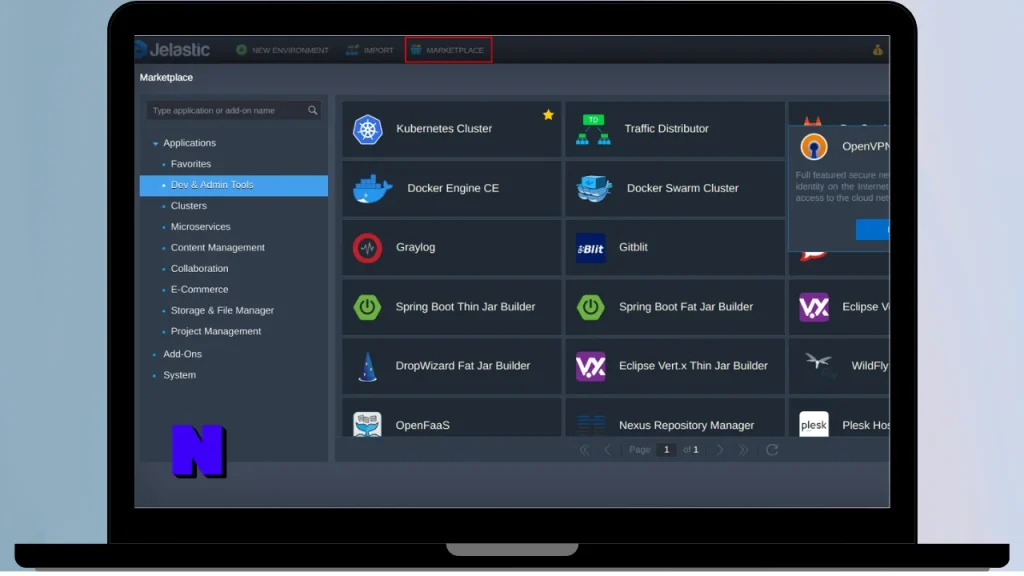Select Content Management category
Screen dimensions: 1024x576
tap(217, 248)
